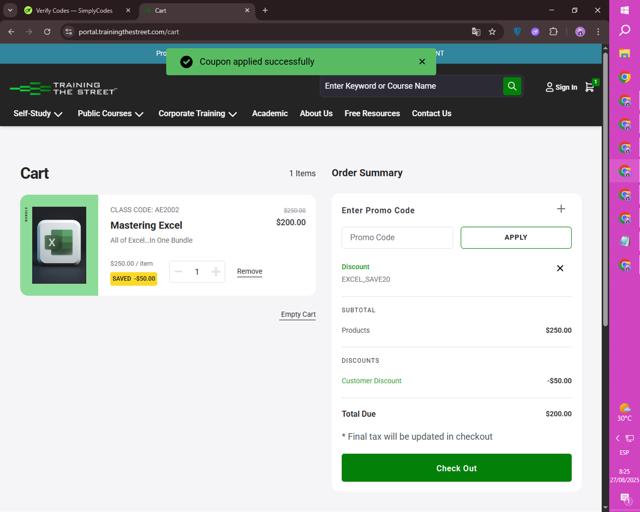Click the Sign In link text
Screen dimensions: 640x512
(x=566, y=87)
